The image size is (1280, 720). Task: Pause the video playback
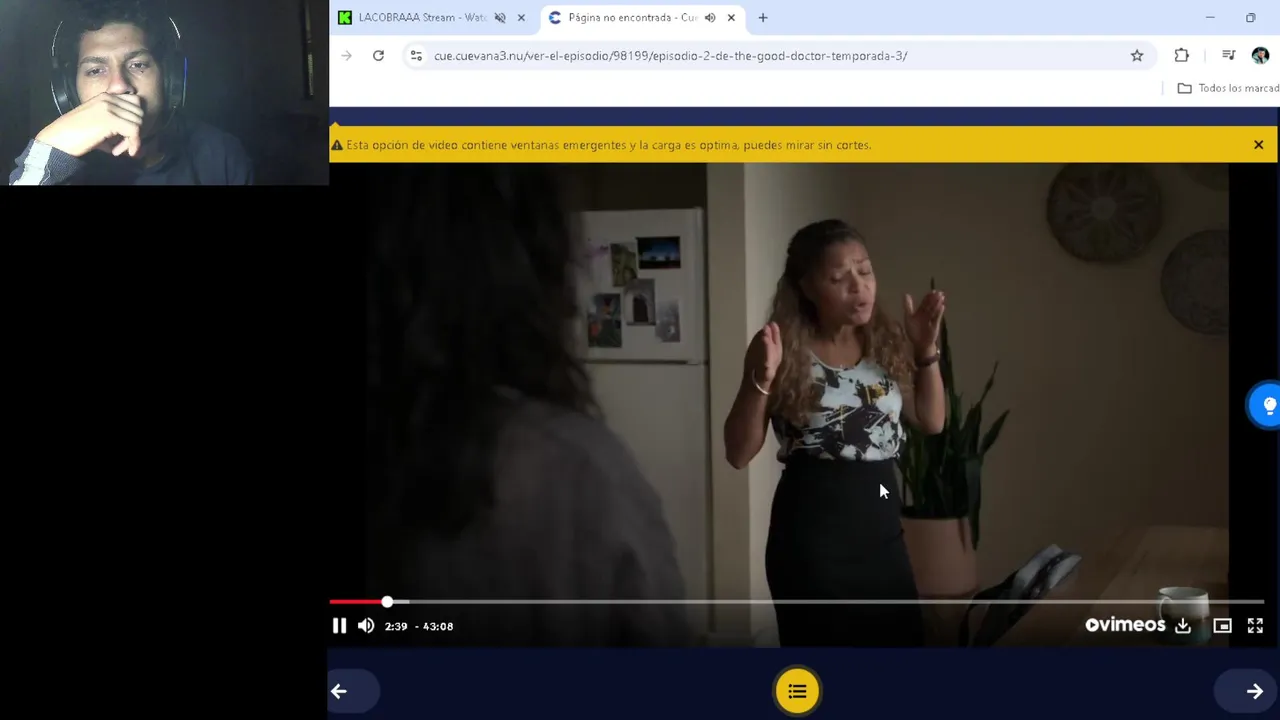pyautogui.click(x=339, y=626)
